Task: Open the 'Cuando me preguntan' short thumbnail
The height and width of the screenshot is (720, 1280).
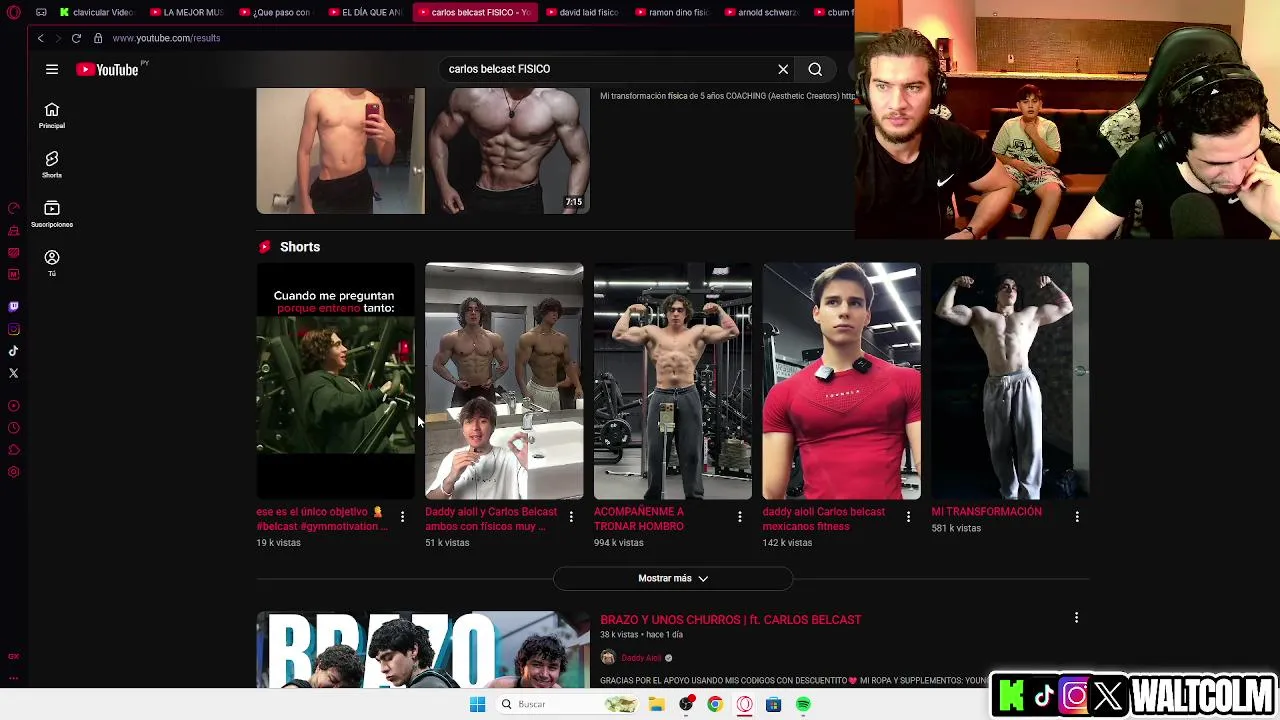Action: (335, 381)
